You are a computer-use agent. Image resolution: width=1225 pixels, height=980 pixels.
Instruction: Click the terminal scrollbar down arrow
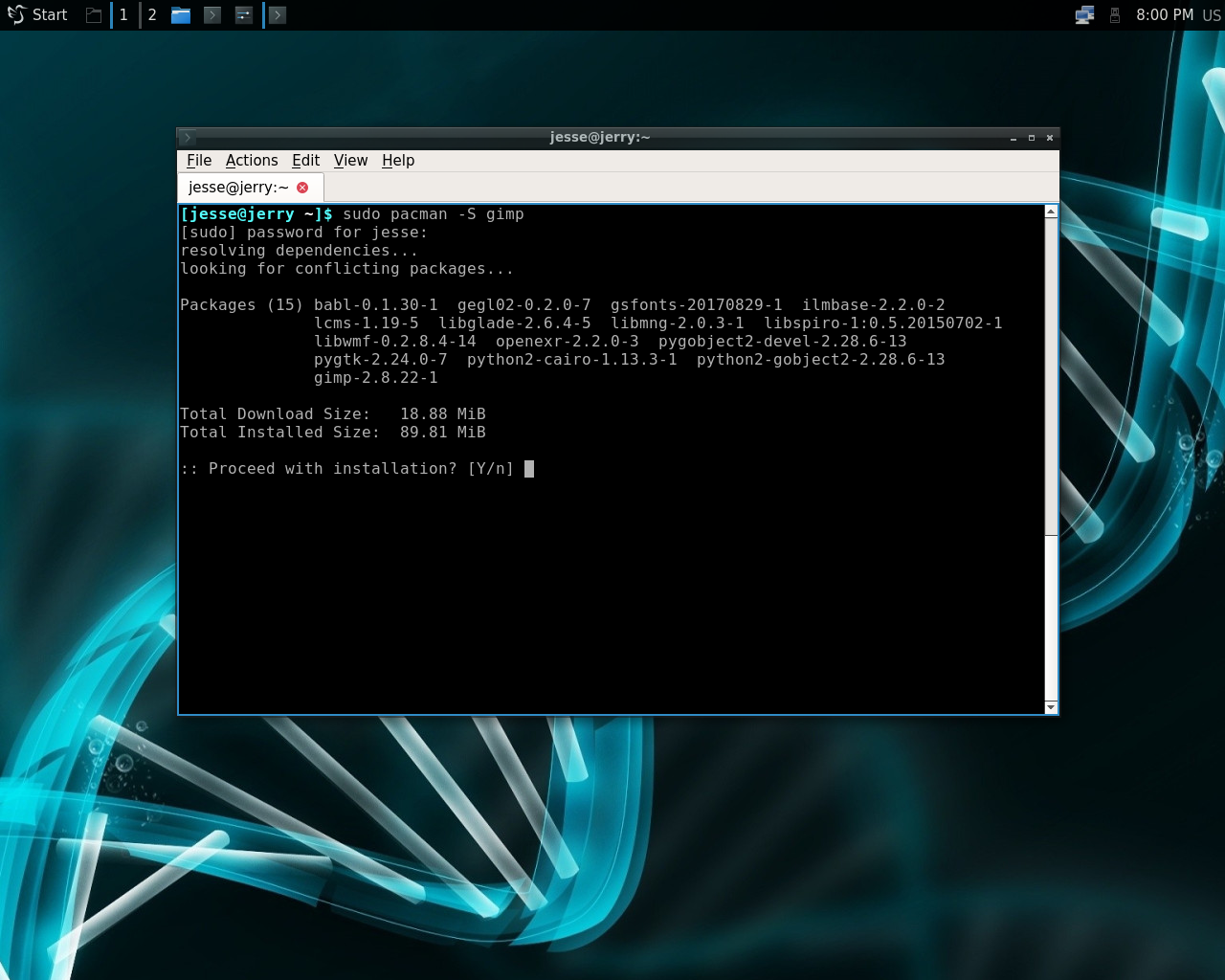pyautogui.click(x=1051, y=707)
